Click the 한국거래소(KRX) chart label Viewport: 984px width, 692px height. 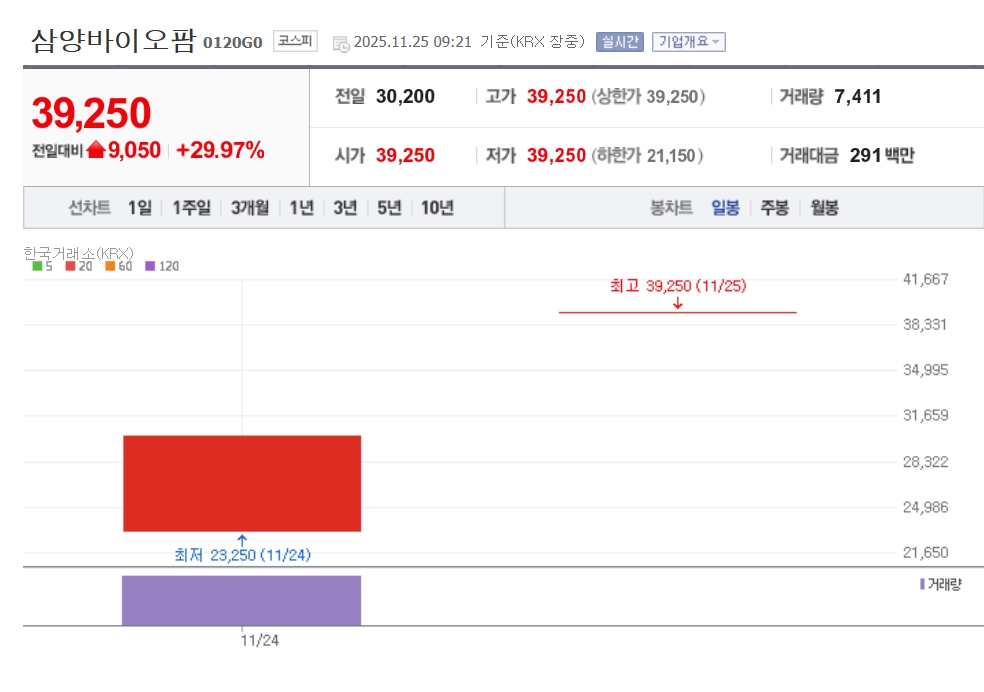pyautogui.click(x=78, y=253)
